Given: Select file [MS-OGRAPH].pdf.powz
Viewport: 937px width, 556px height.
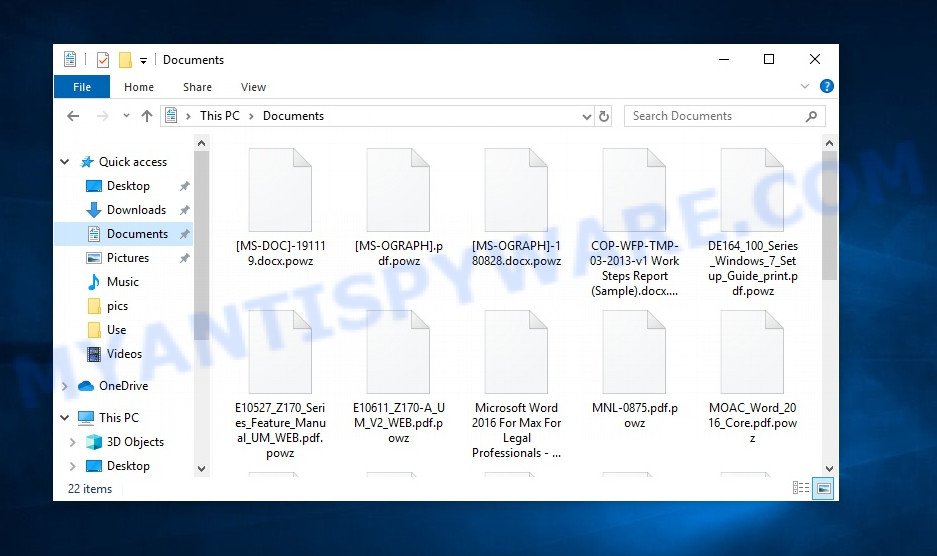Looking at the screenshot, I should (399, 207).
